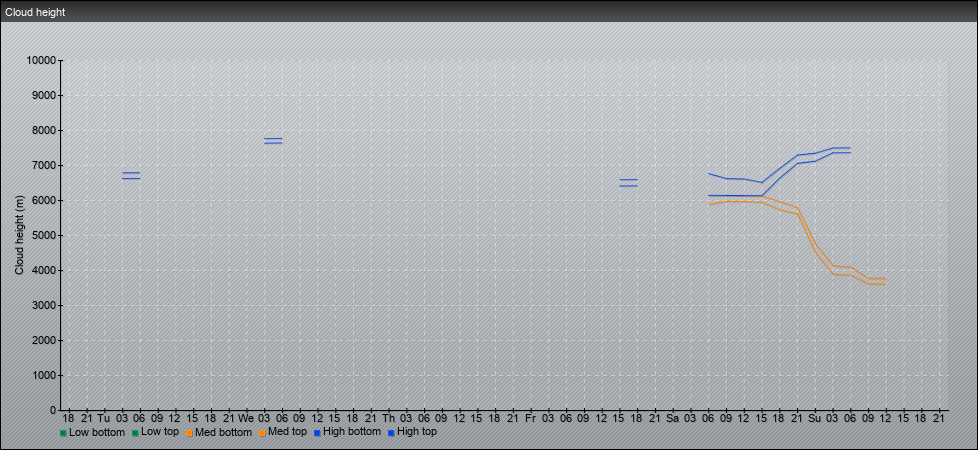
Task: Click the 8000 y-axis label
Action: 44,130
